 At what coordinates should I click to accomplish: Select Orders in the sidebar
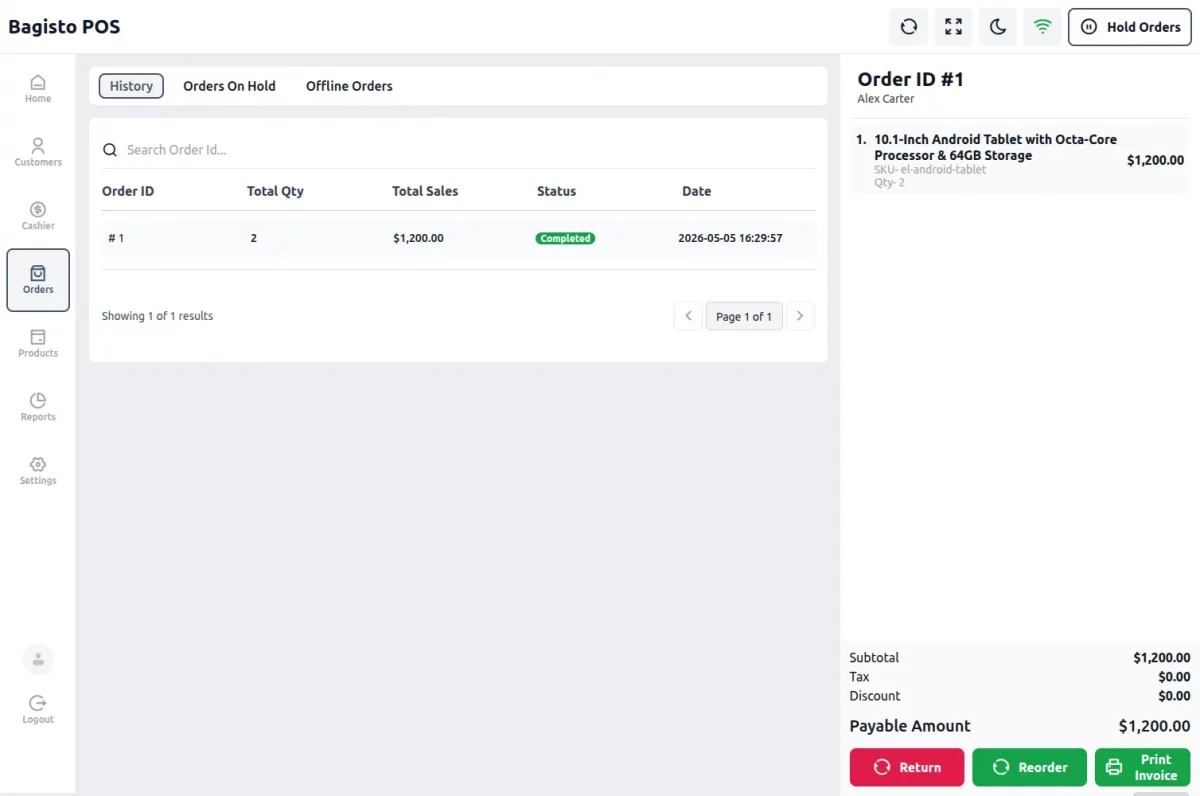pos(38,280)
